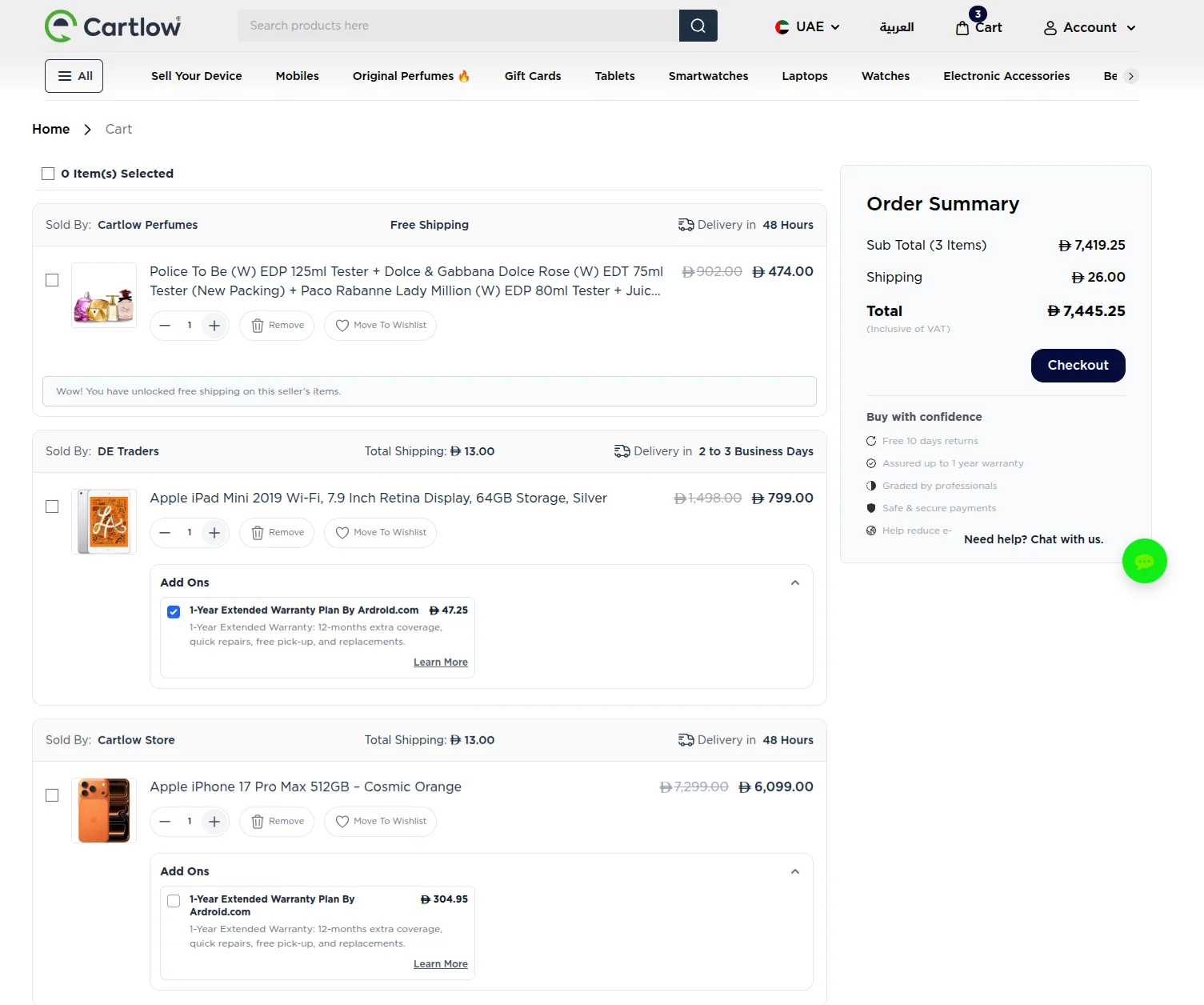
Task: Click the Cartlow logo
Action: pos(114,26)
